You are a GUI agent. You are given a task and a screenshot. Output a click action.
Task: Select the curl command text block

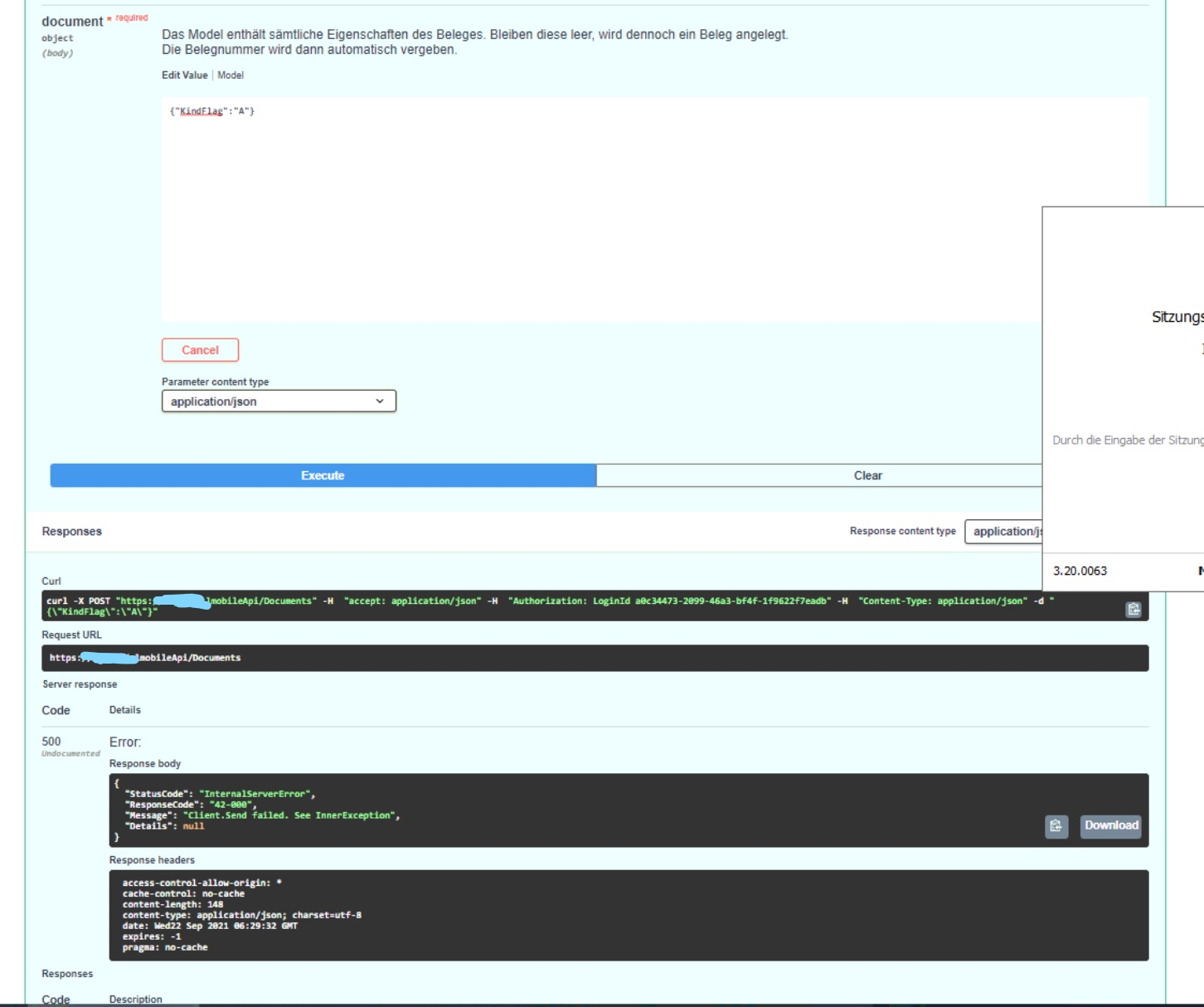point(580,606)
